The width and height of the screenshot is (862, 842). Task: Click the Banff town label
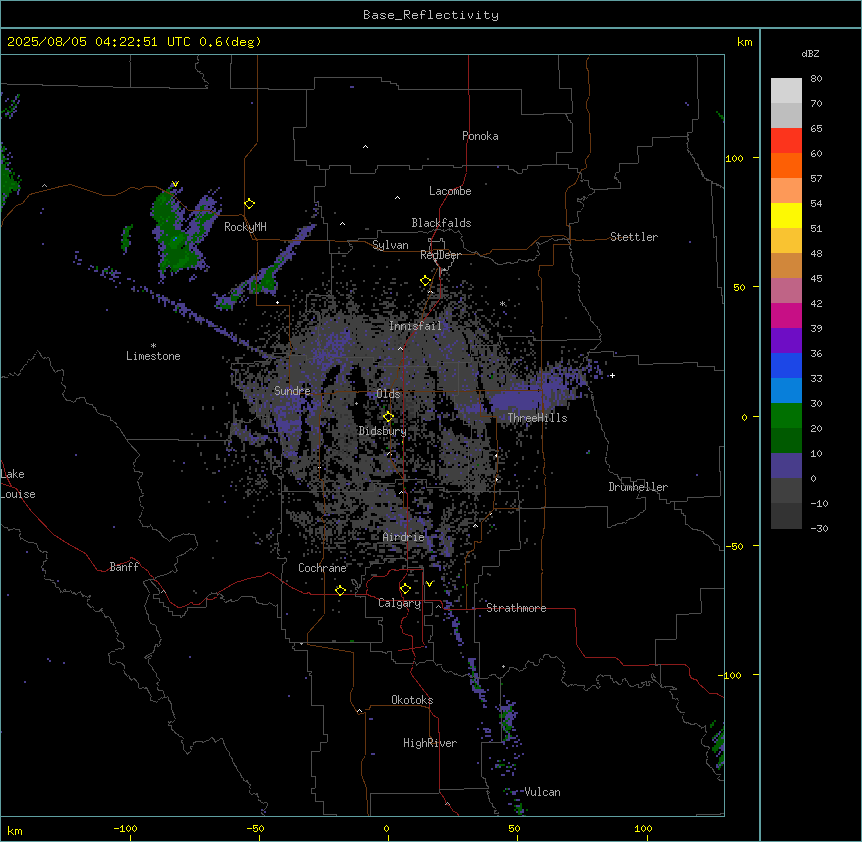(124, 567)
